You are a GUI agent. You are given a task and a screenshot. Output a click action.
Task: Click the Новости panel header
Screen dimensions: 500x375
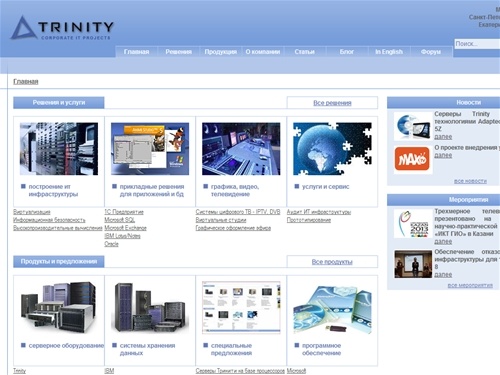444,103
